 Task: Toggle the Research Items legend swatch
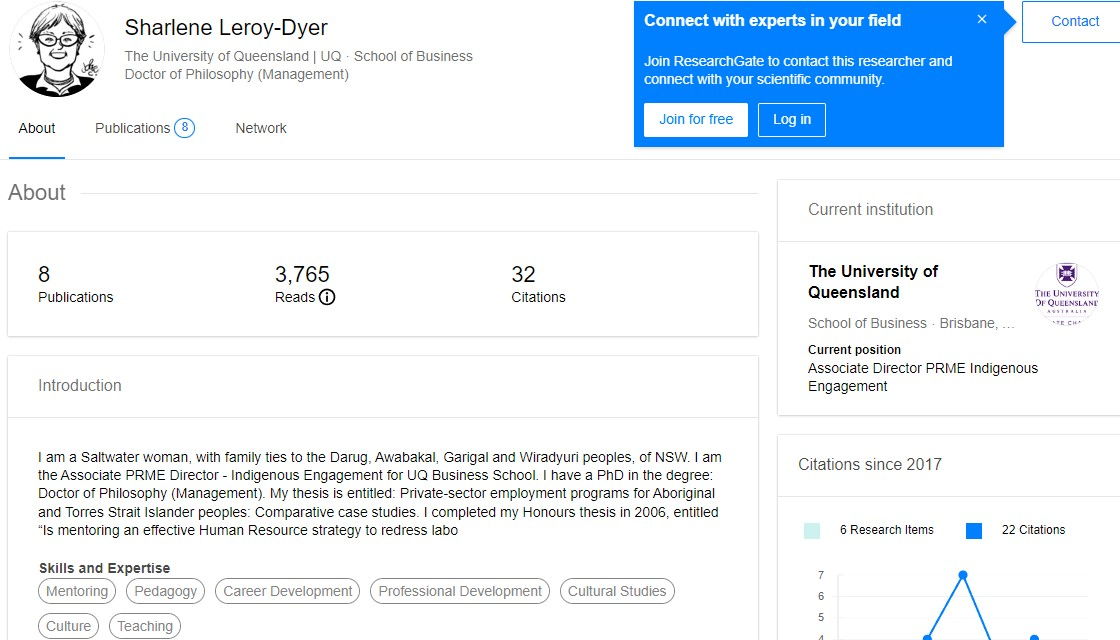click(812, 531)
